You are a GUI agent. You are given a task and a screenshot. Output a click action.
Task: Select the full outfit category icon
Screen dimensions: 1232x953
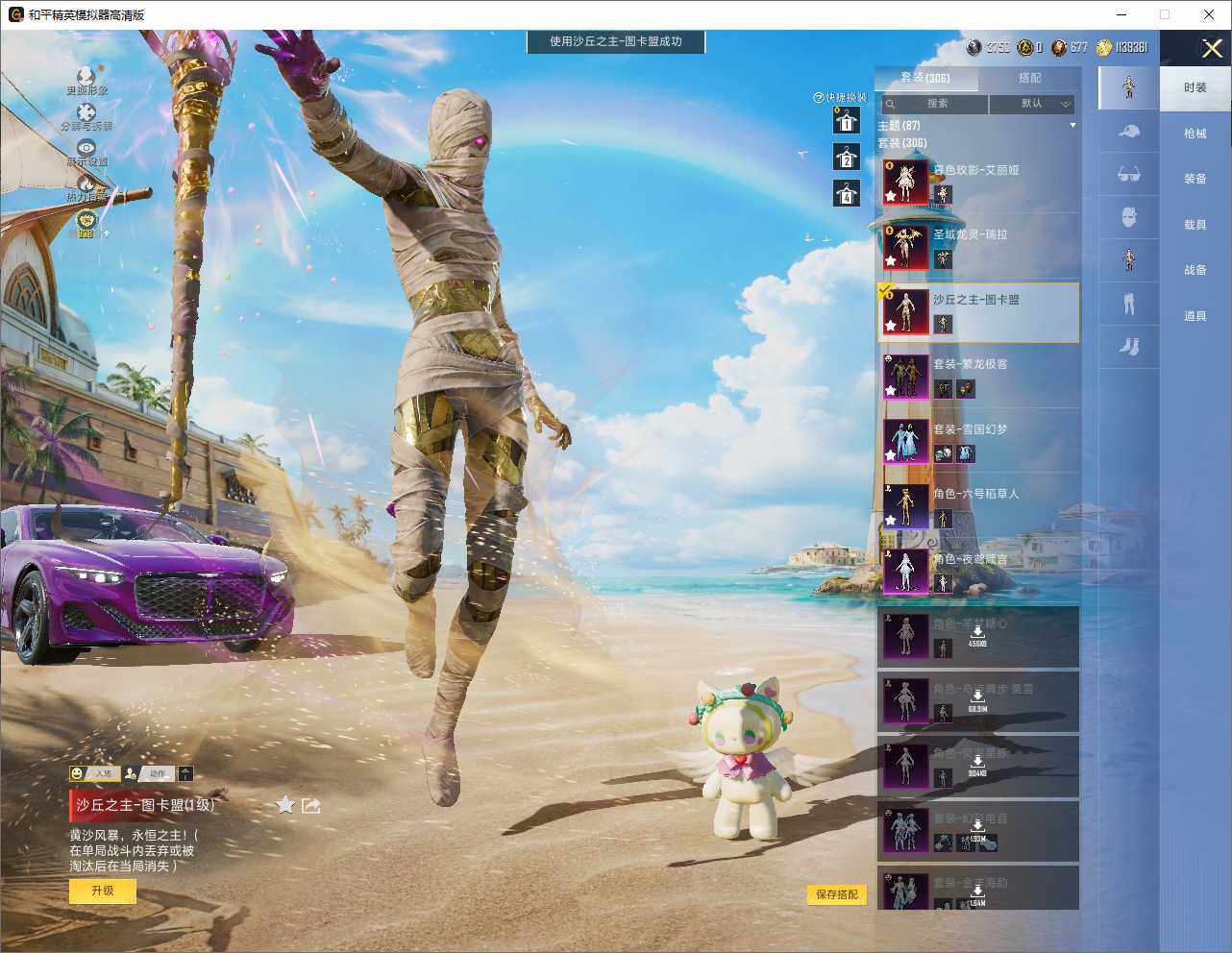pos(1129,86)
